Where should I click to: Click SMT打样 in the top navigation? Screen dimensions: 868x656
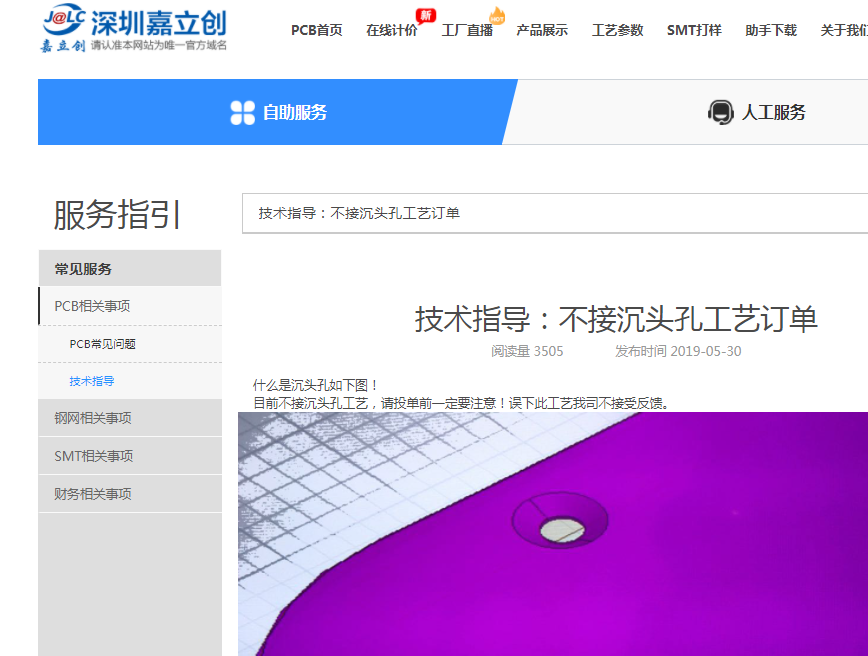click(694, 30)
